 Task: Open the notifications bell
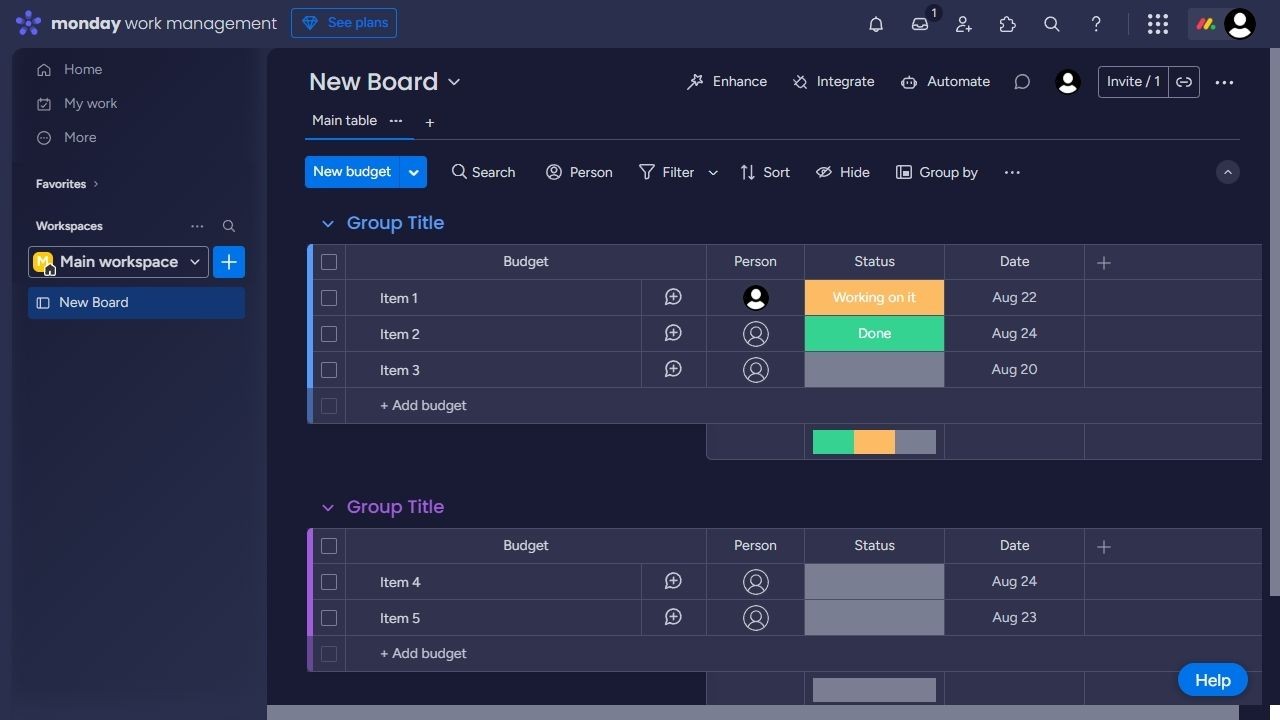pos(875,23)
